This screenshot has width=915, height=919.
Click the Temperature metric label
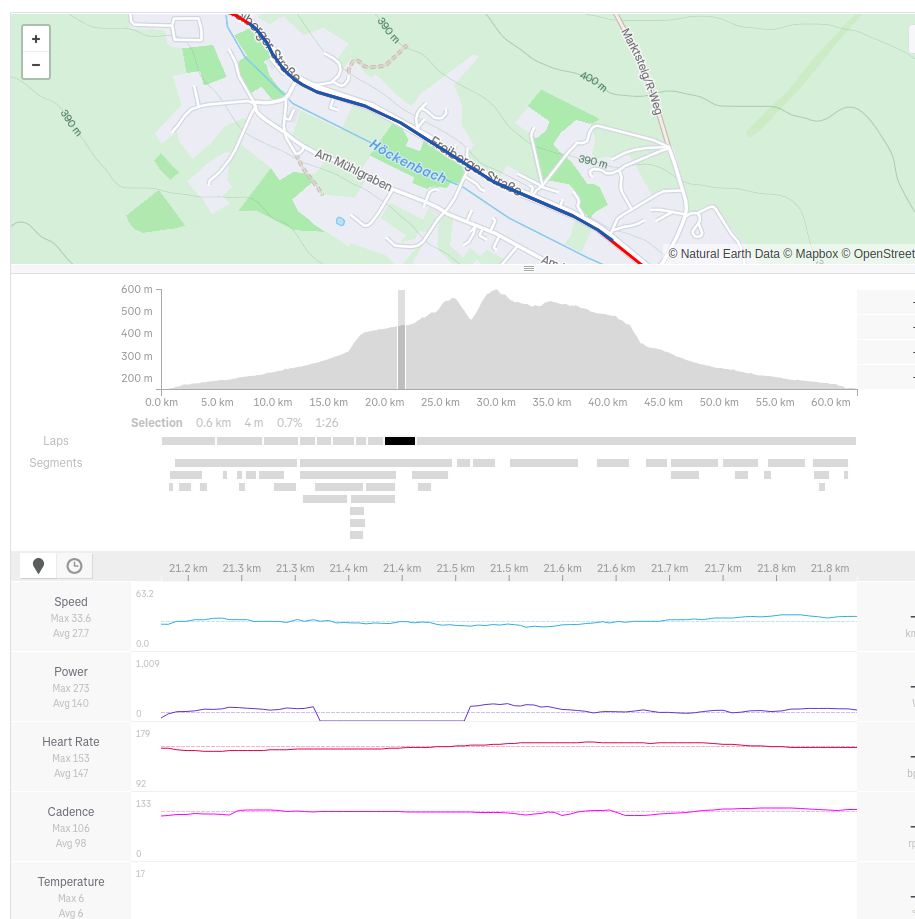pyautogui.click(x=71, y=882)
